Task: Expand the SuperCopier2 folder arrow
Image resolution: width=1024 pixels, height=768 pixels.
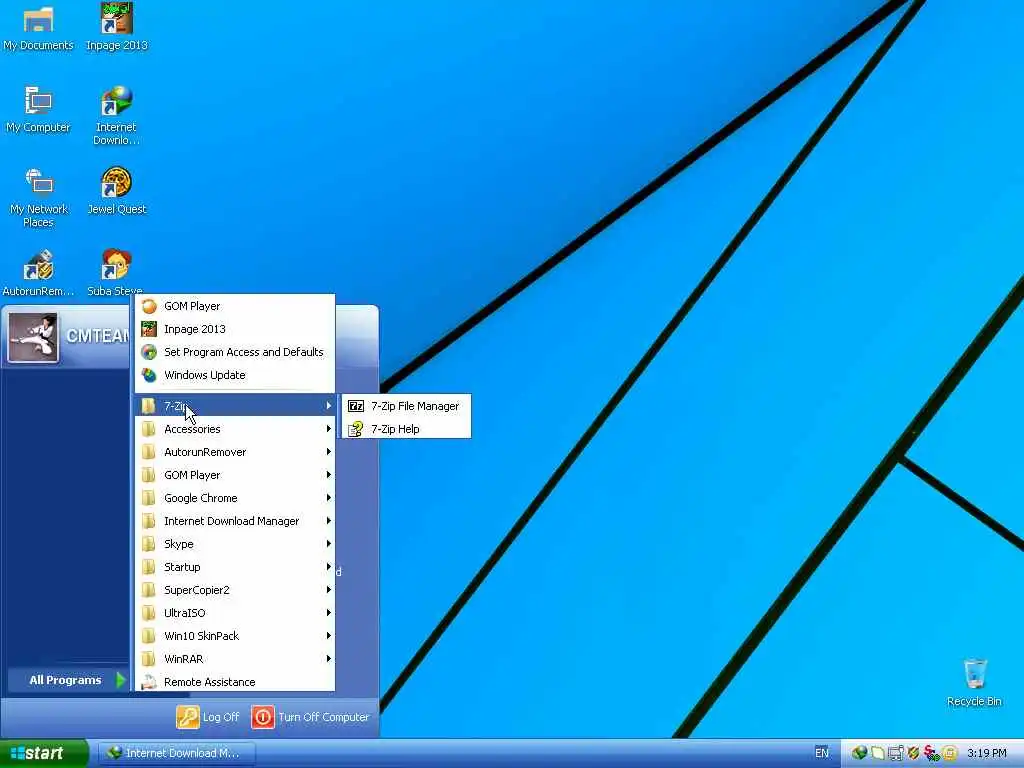Action: (x=328, y=590)
